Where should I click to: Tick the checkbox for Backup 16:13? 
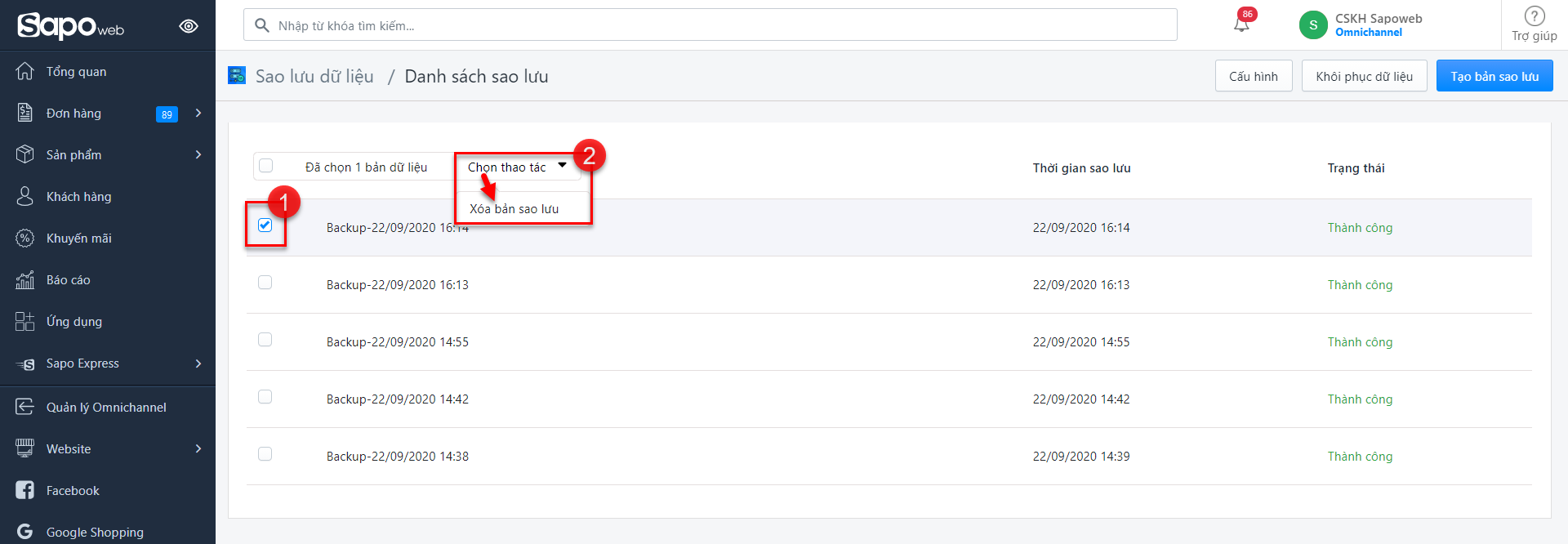[x=265, y=283]
